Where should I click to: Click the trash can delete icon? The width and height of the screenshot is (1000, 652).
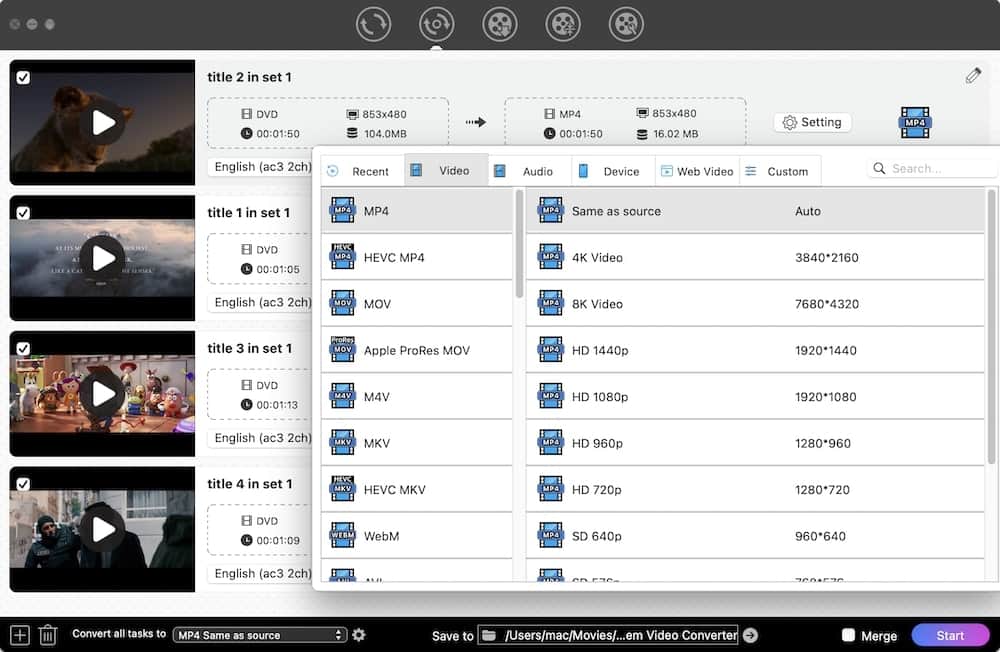pos(47,635)
